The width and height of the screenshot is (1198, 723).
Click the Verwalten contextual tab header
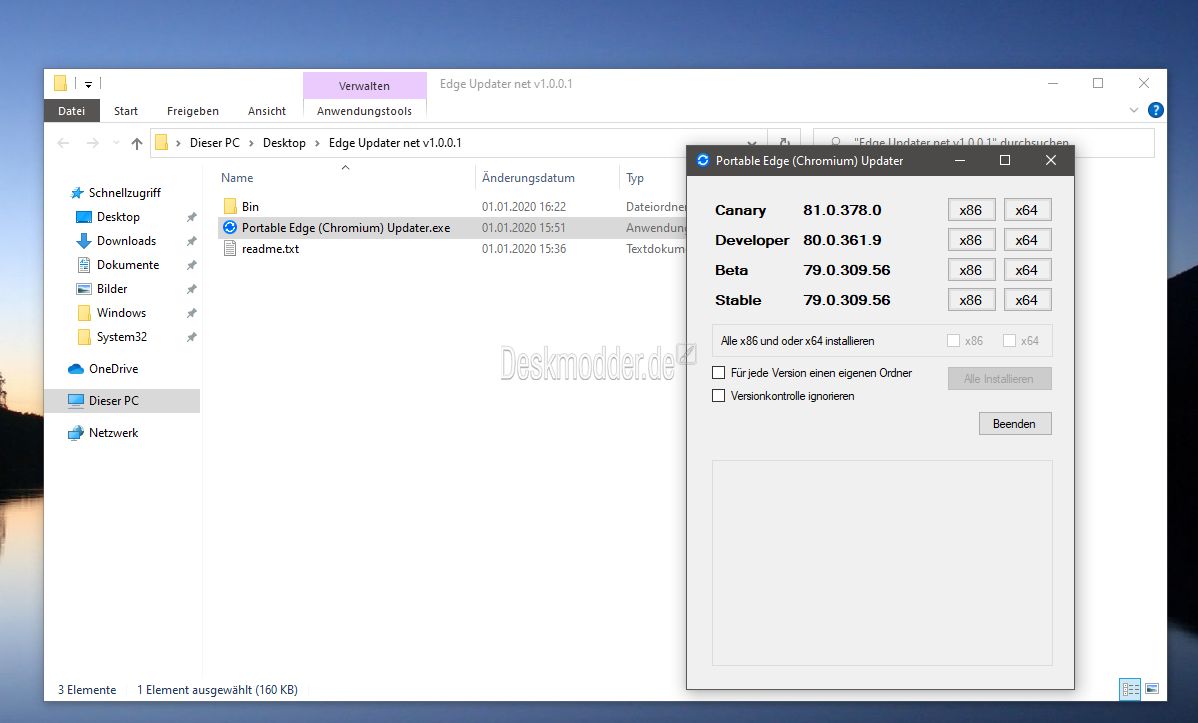[x=364, y=86]
